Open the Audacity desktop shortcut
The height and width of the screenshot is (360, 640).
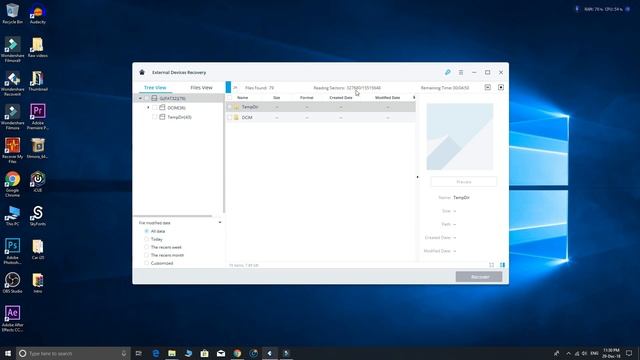tap(38, 14)
